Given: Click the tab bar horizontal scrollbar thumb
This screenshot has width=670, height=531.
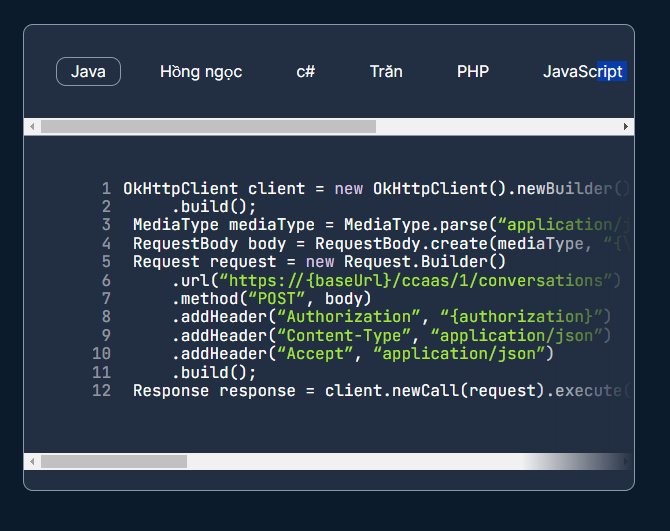Looking at the screenshot, I should pos(208,127).
